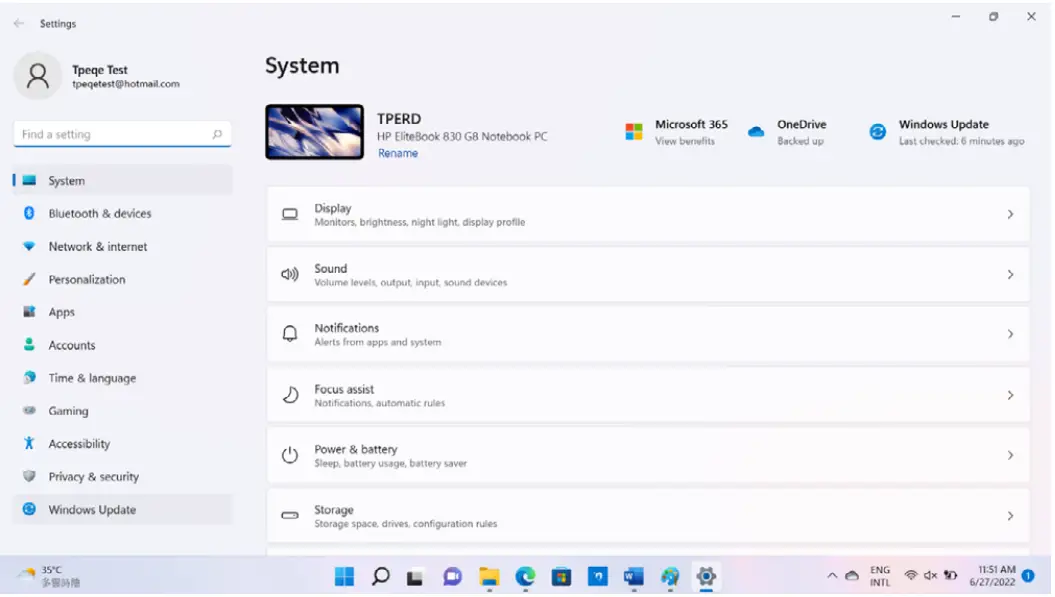Click the Search icon on the taskbar

380,576
